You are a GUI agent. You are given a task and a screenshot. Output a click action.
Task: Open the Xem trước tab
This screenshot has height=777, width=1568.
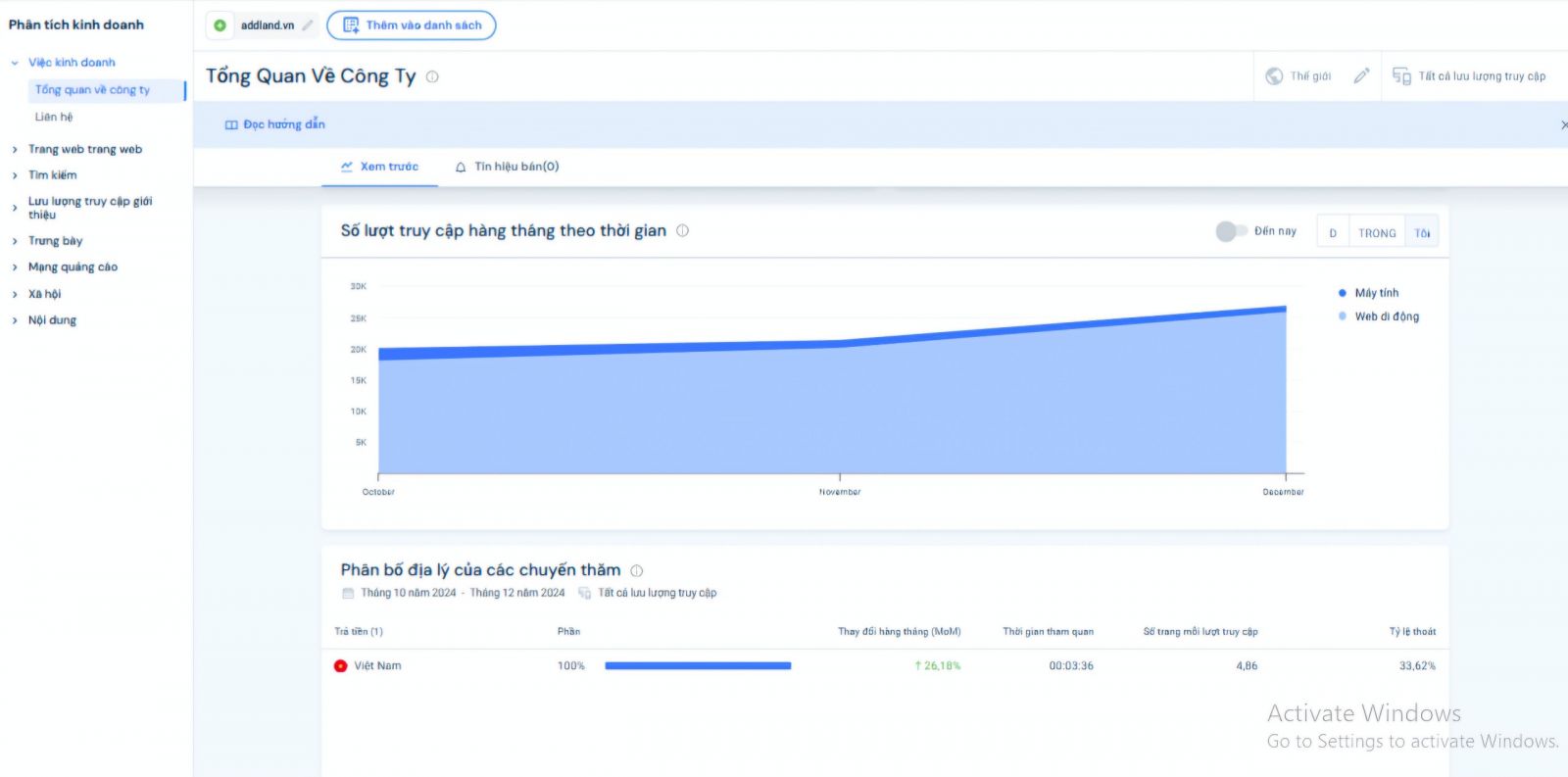pos(379,167)
